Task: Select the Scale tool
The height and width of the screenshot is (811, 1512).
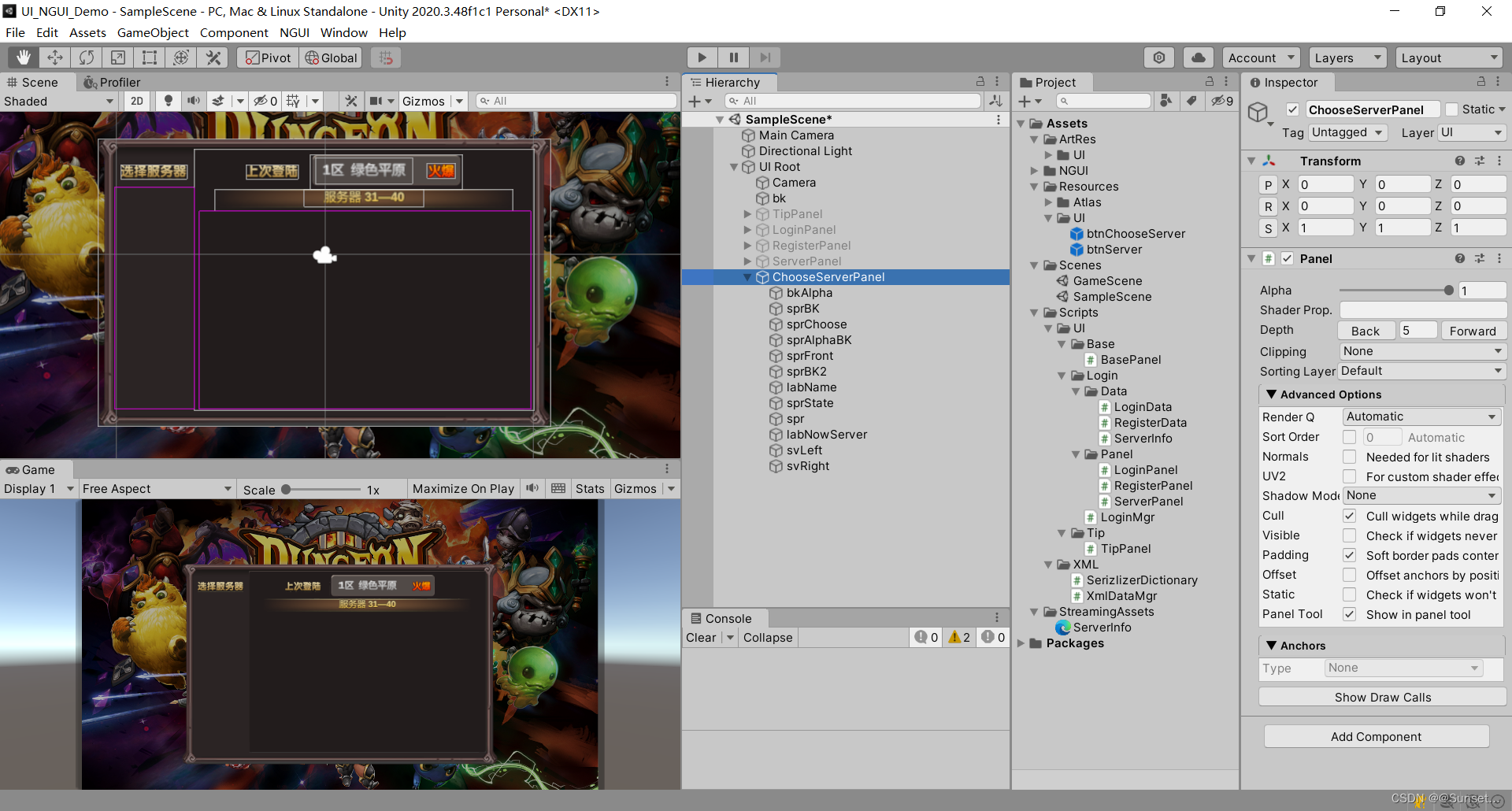Action: [118, 57]
